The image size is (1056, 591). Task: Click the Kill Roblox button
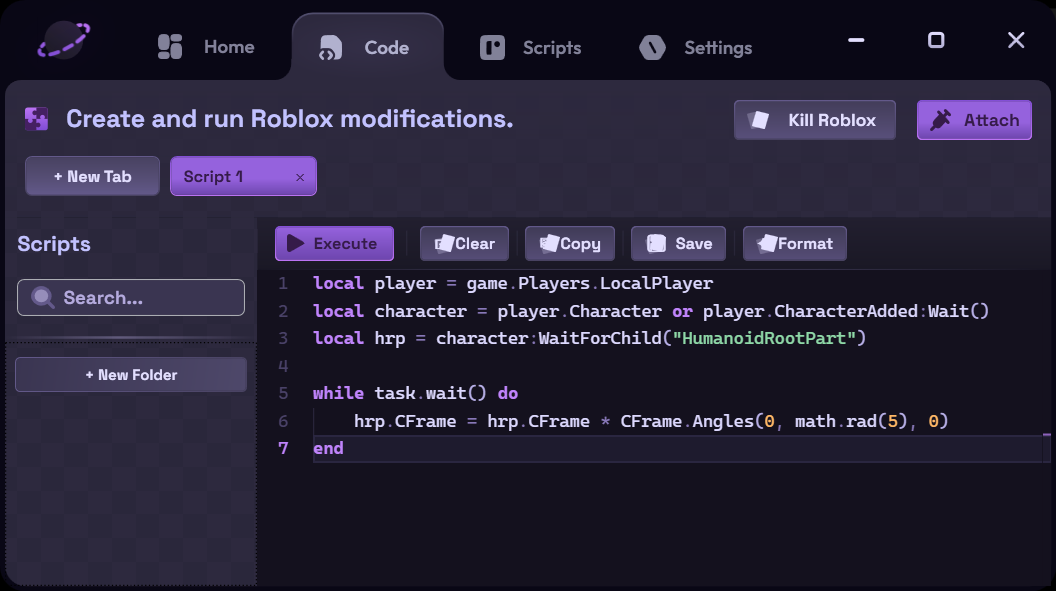click(x=814, y=120)
